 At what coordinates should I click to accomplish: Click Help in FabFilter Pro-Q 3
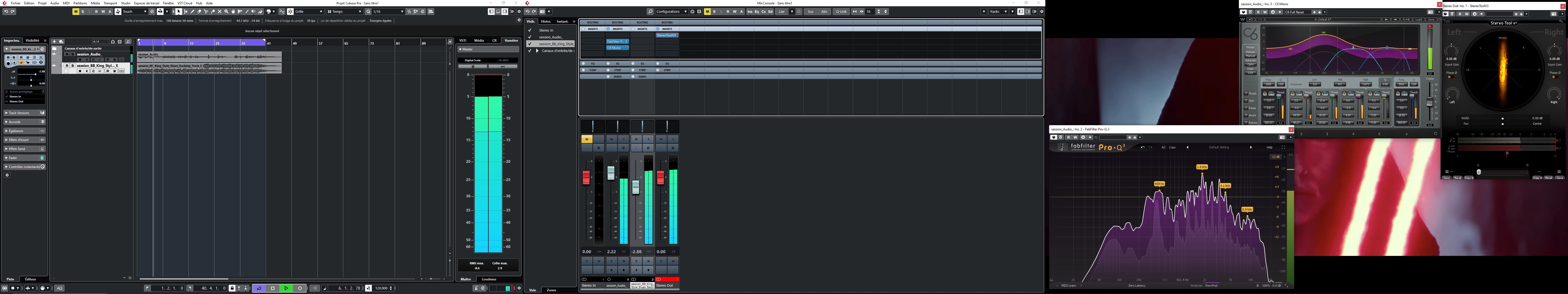point(1269,147)
